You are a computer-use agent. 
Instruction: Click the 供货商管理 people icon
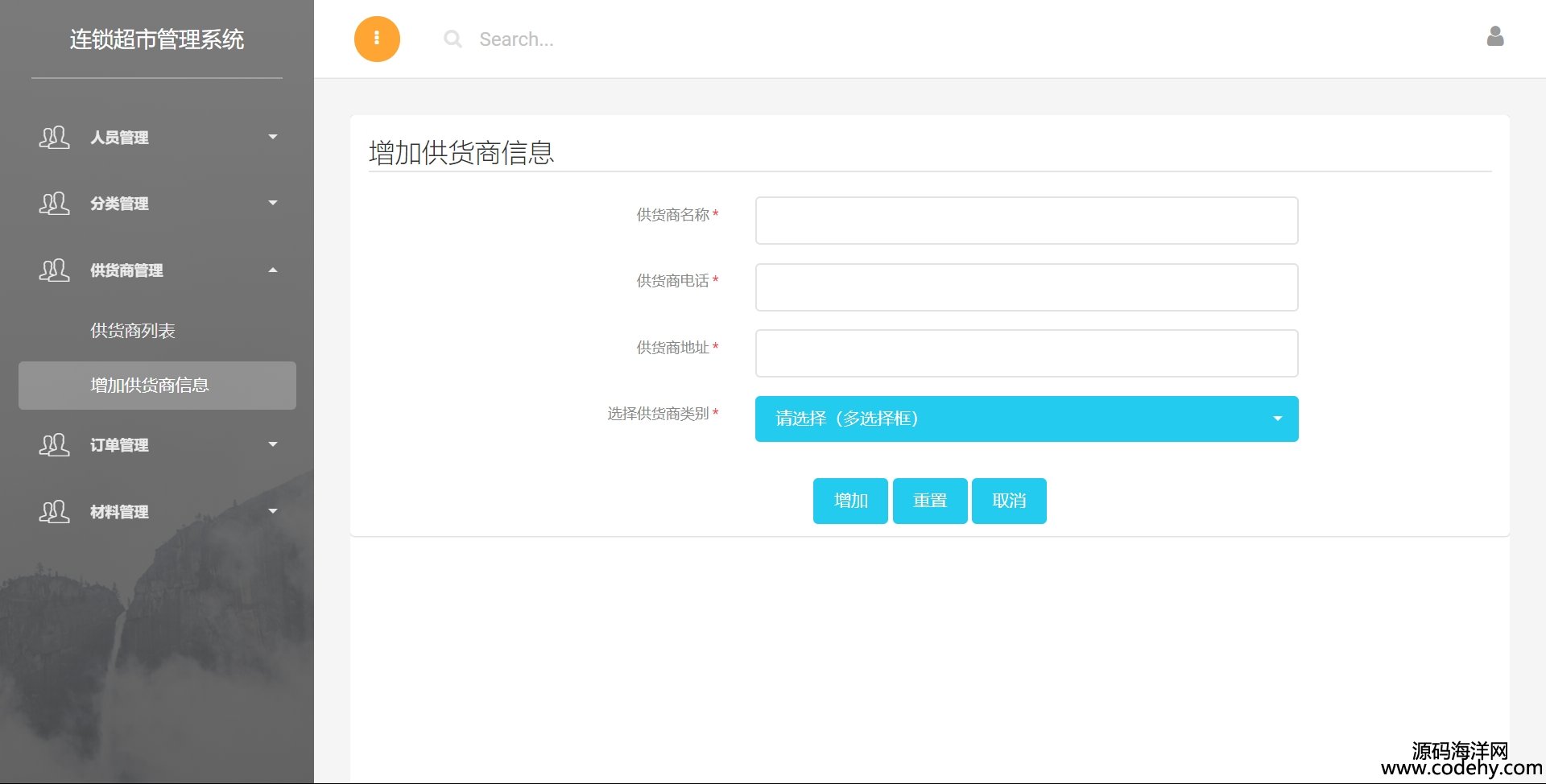[54, 270]
